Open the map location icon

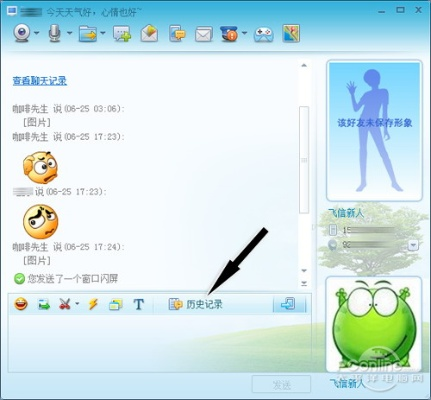[291, 33]
